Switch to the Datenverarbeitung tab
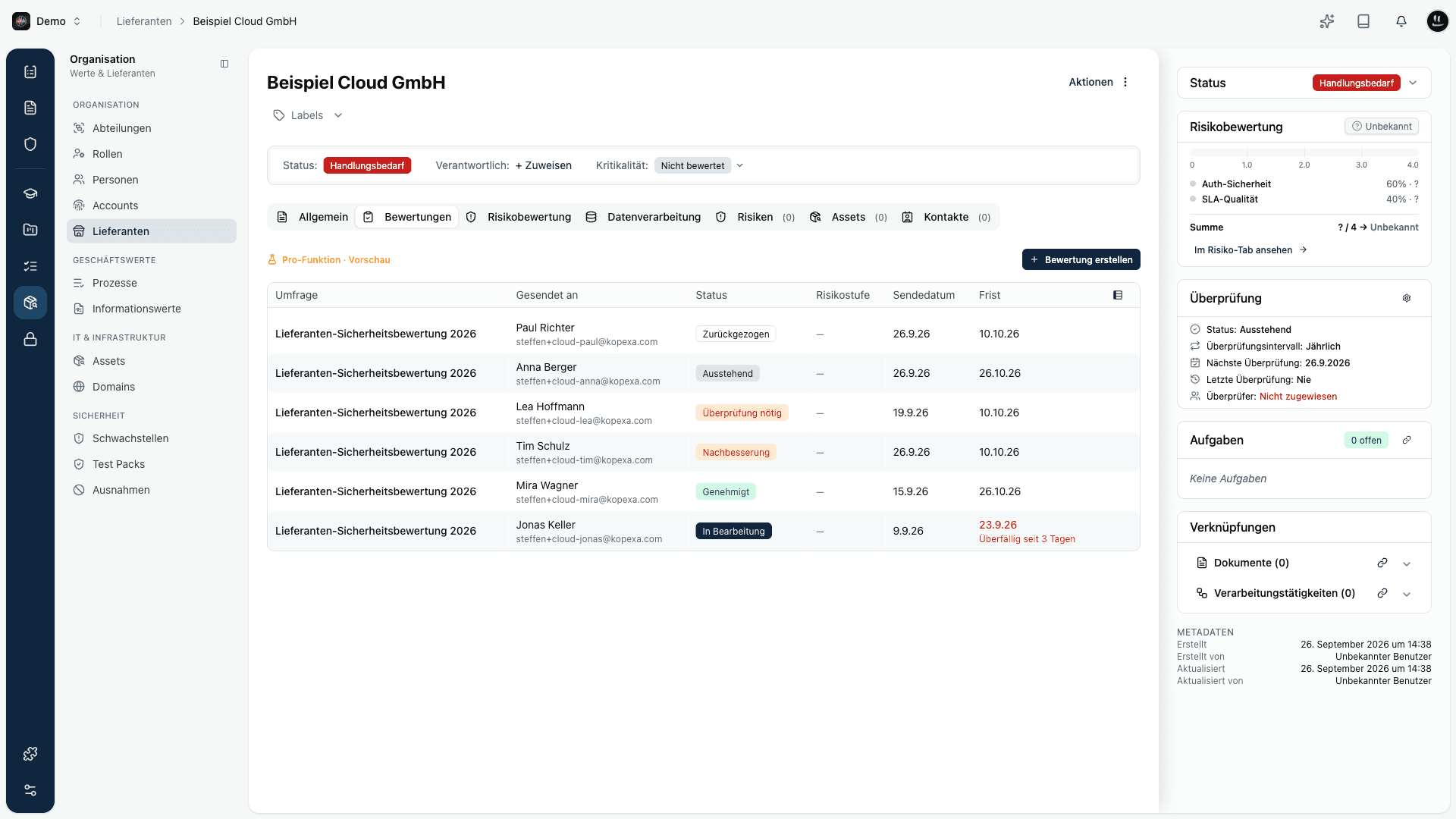Image resolution: width=1456 pixels, height=819 pixels. click(x=643, y=217)
